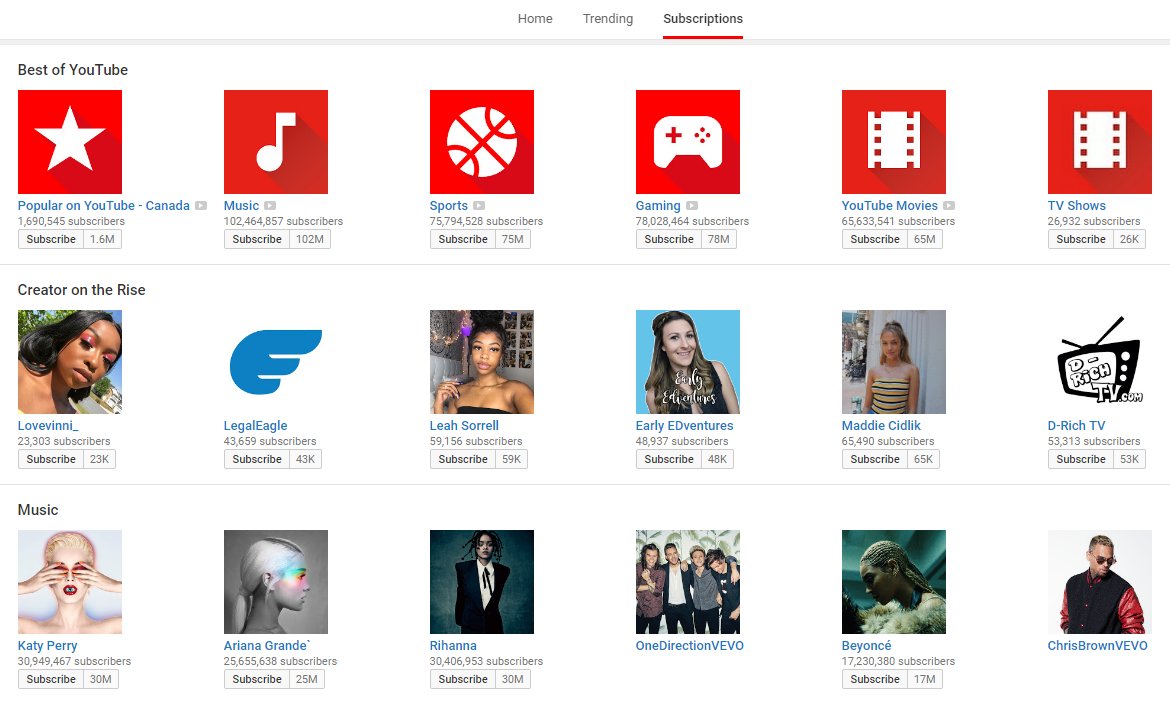
Task: Open the ChrisBrownVEVO name link
Action: tap(1098, 646)
